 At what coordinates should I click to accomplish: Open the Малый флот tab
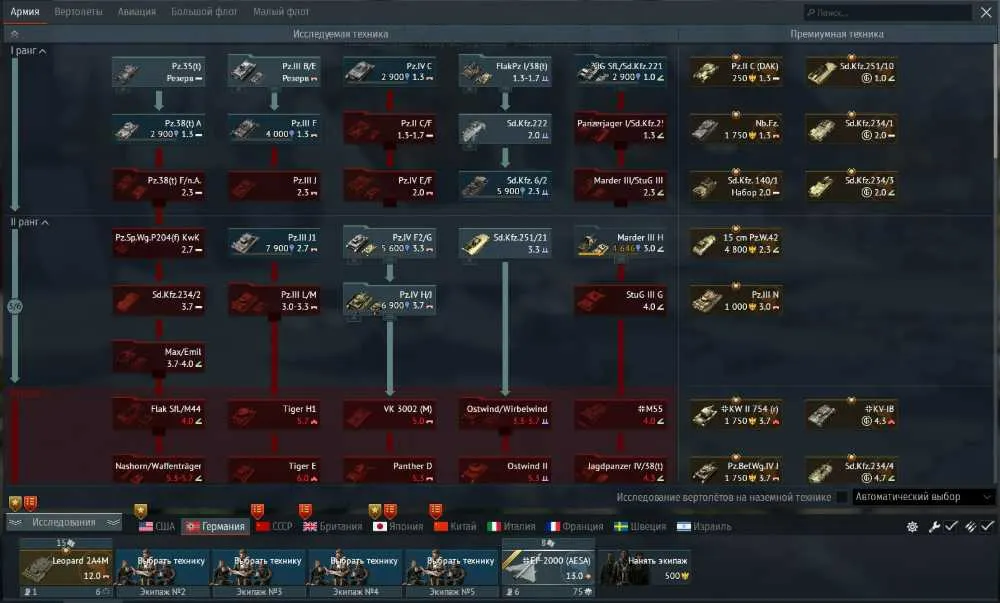(x=281, y=11)
